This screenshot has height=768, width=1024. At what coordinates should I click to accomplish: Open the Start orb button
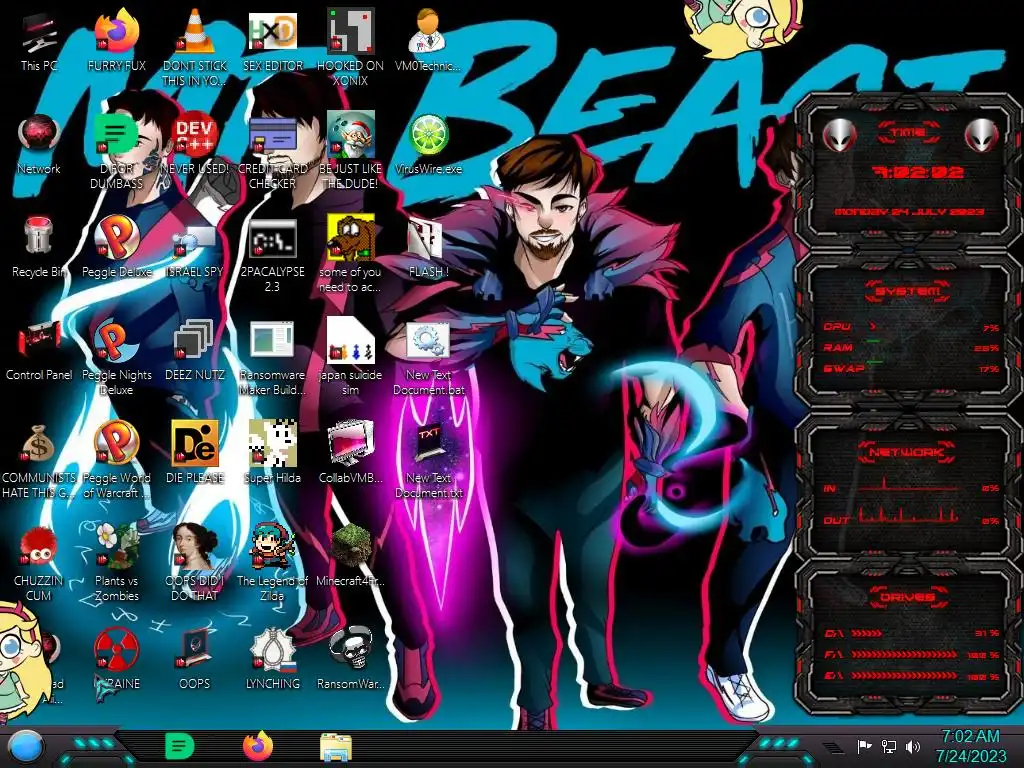coord(26,747)
